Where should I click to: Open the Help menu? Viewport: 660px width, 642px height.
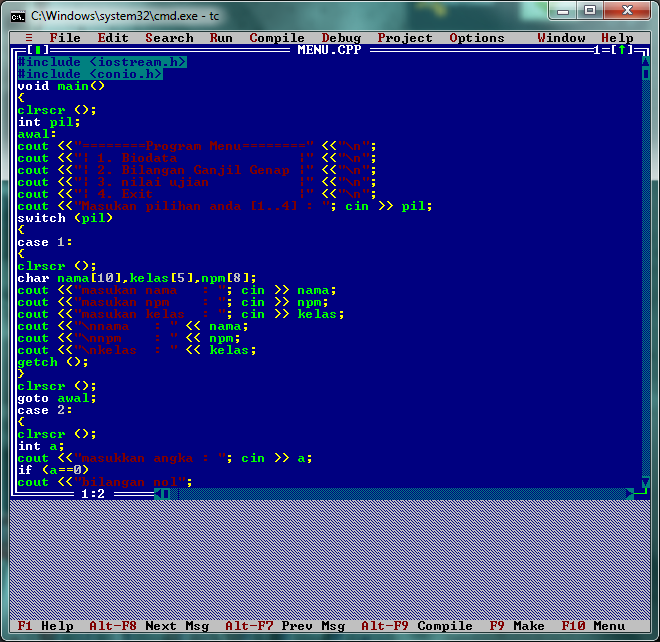(617, 38)
